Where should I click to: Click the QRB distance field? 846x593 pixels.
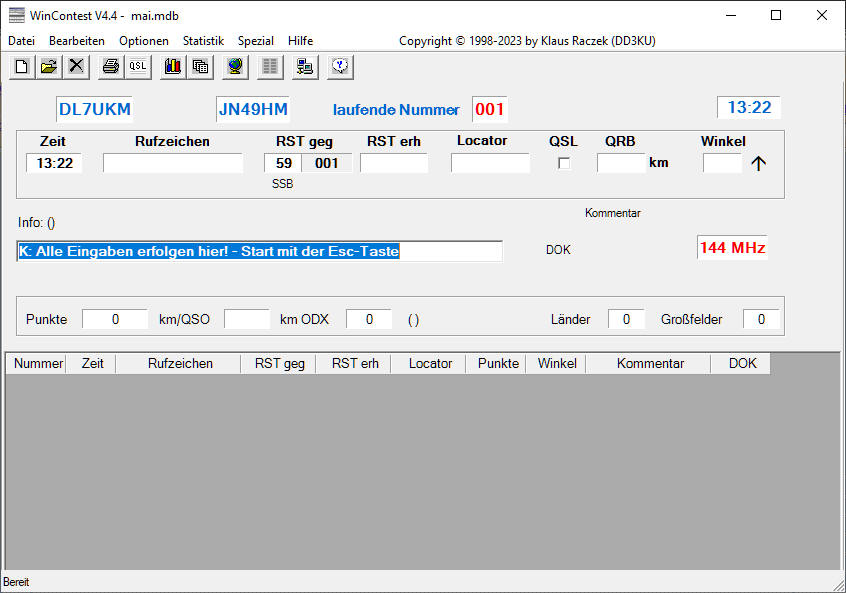click(x=621, y=163)
